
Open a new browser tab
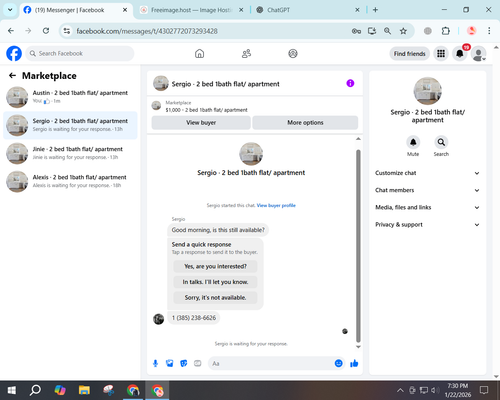[x=375, y=10]
